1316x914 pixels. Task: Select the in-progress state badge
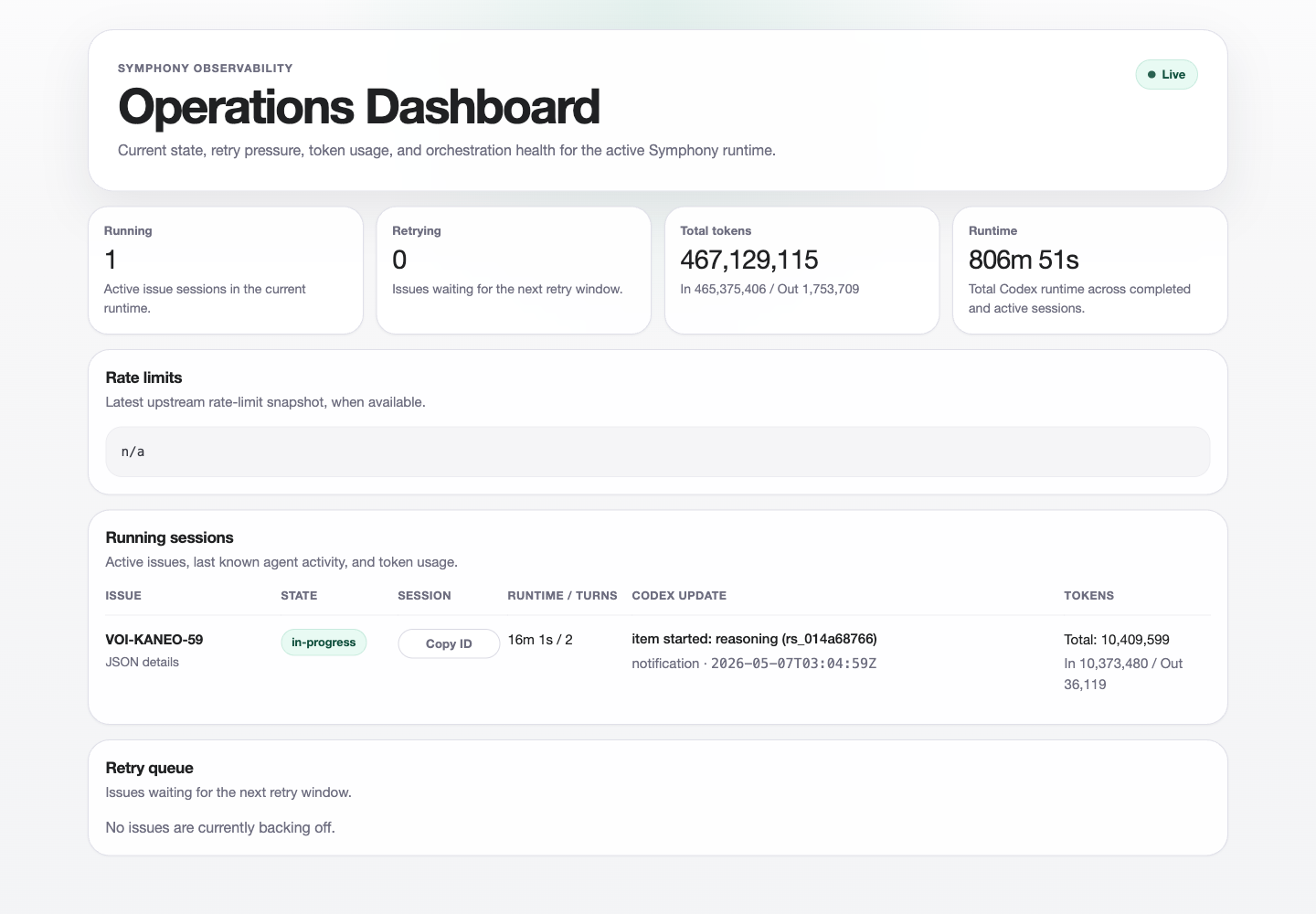[324, 643]
